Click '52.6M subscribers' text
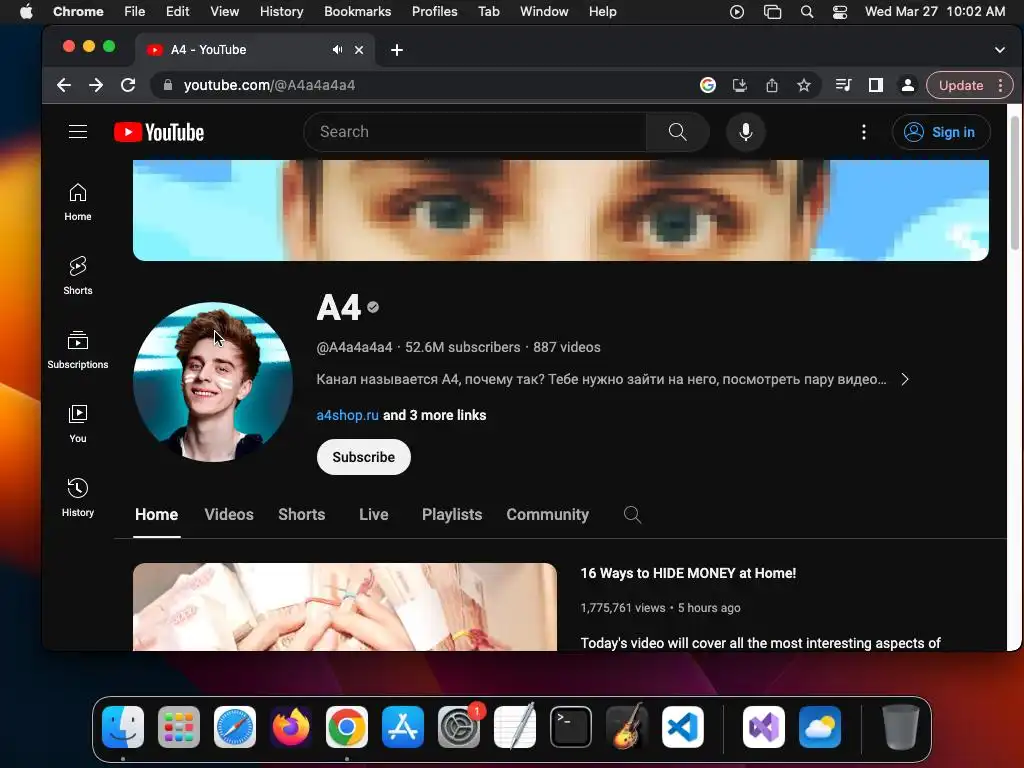 (462, 347)
